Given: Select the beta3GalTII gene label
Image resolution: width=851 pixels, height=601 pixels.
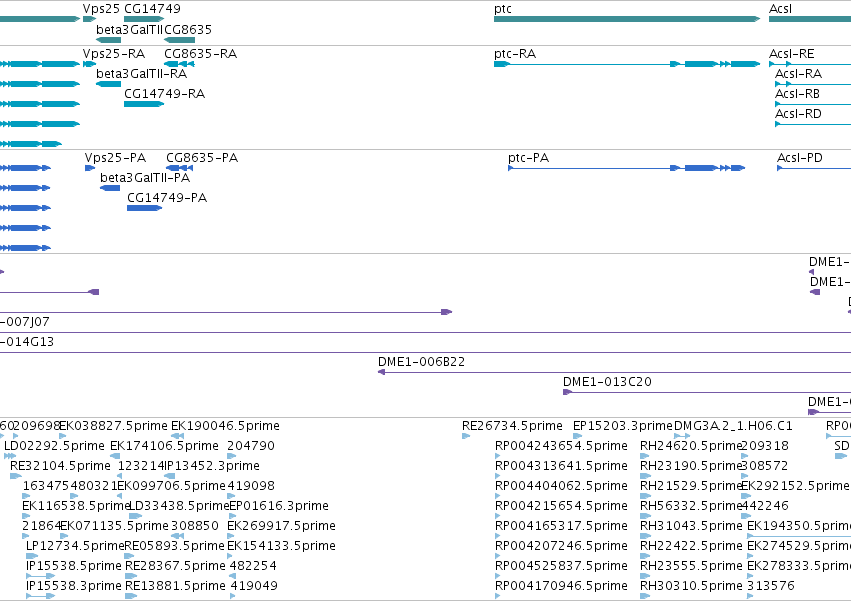Looking at the screenshot, I should tap(129, 29).
